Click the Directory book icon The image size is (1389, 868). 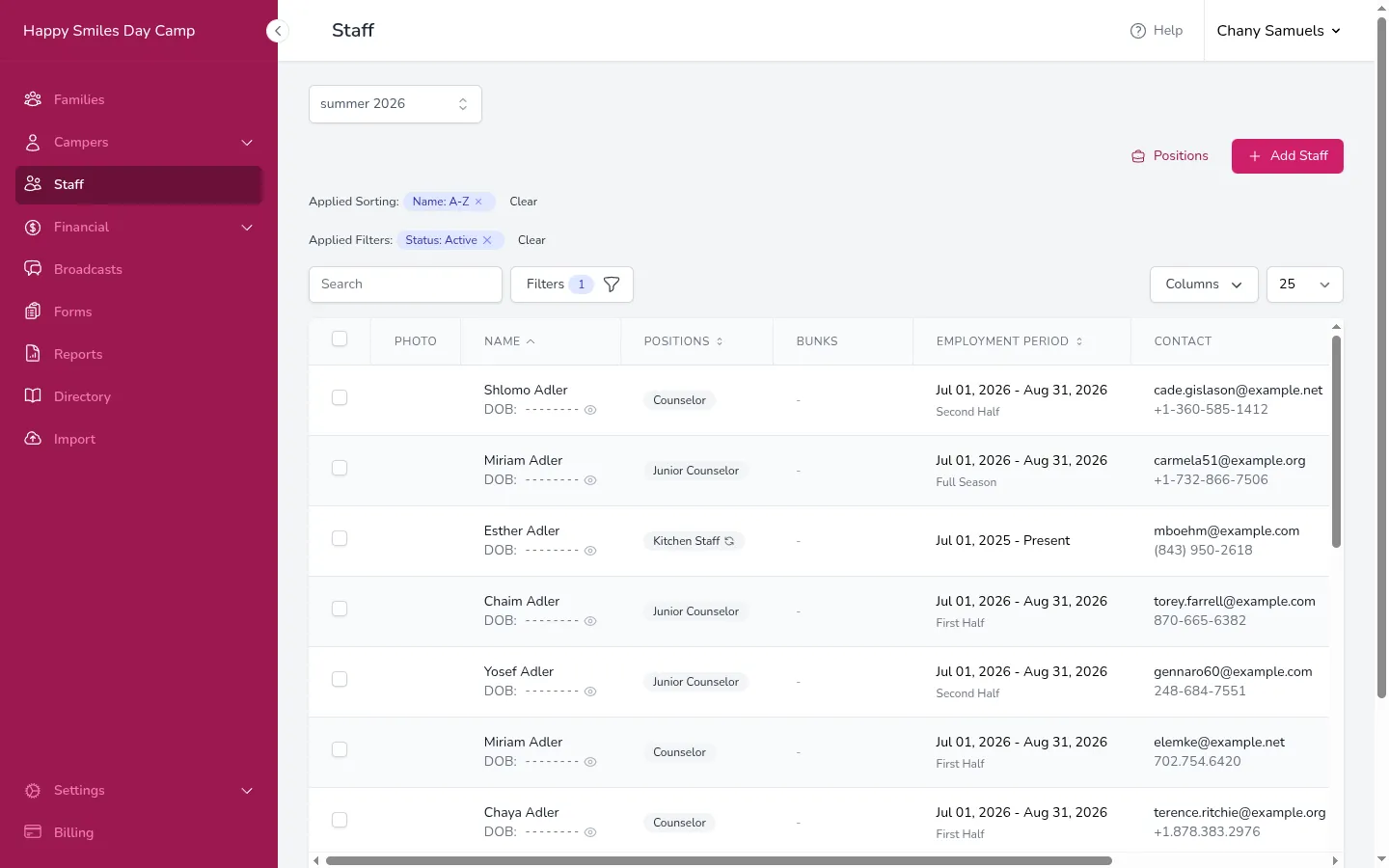tap(33, 396)
